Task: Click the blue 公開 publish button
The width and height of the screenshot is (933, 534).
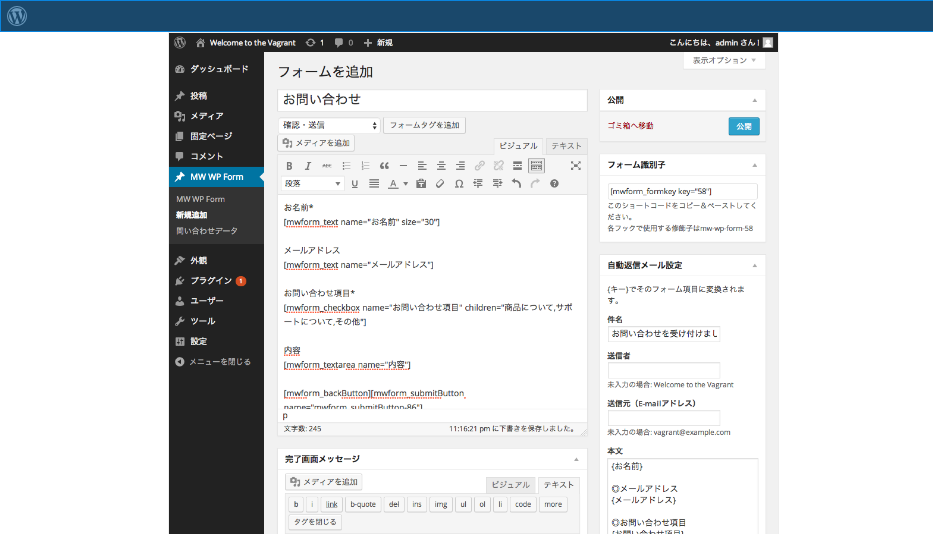Action: [743, 126]
